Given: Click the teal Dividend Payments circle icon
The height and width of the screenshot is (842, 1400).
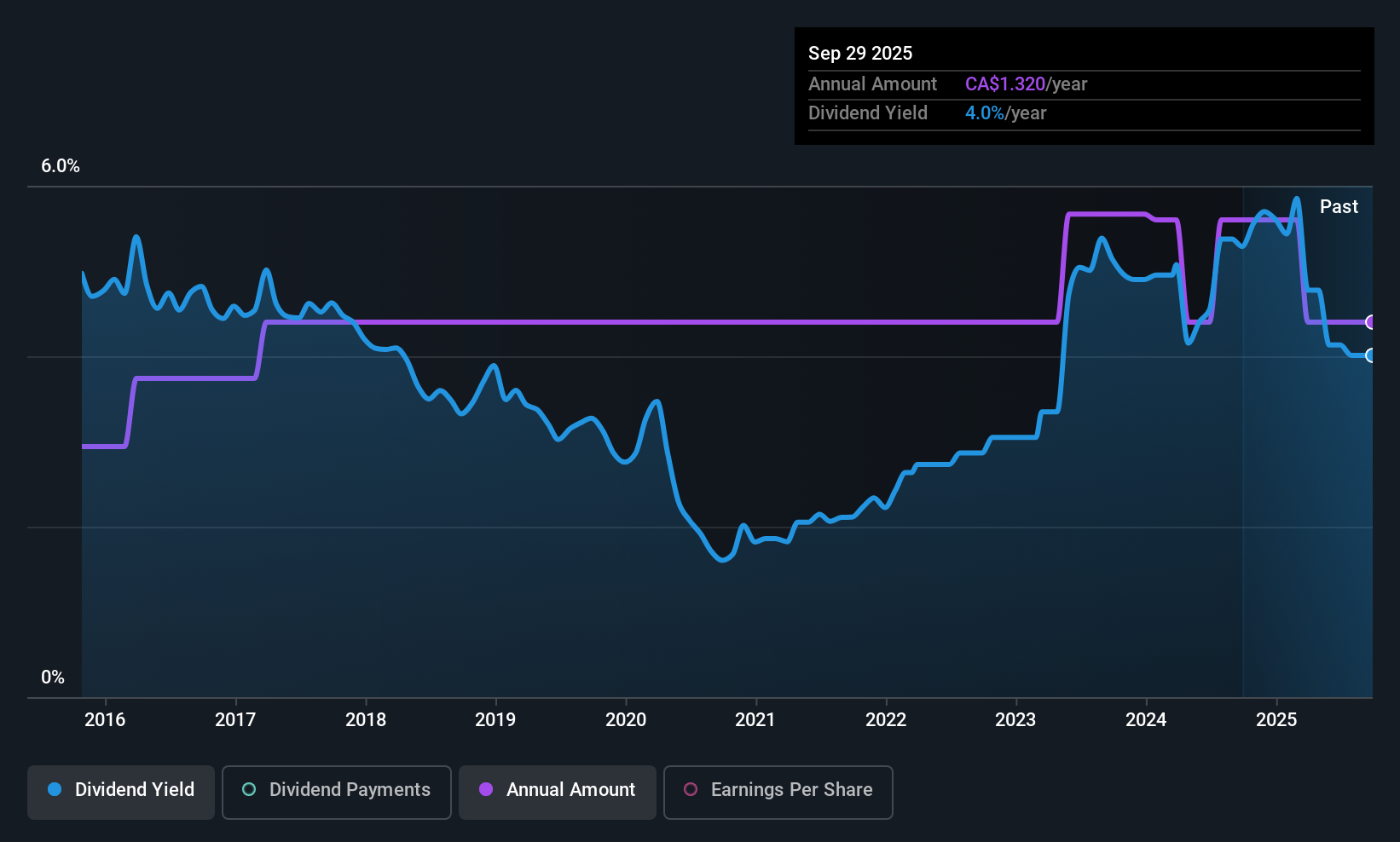Looking at the screenshot, I should (248, 790).
